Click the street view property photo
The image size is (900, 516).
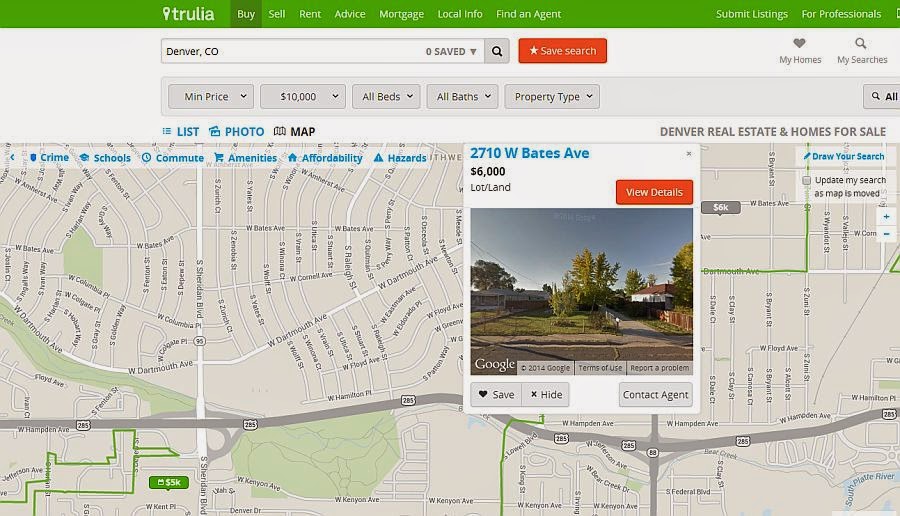[581, 292]
